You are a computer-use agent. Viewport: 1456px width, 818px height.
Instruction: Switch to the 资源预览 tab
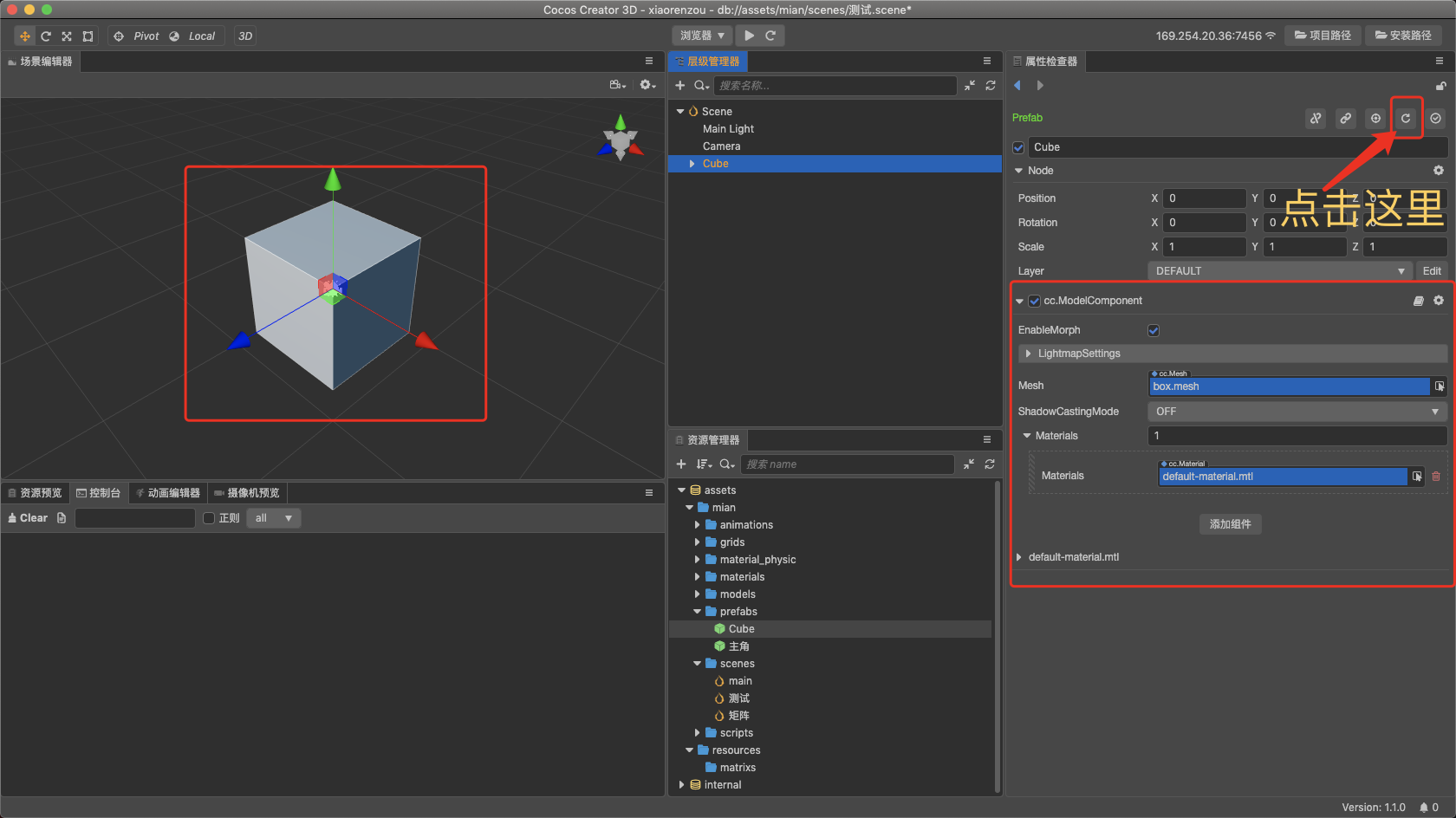coord(35,493)
